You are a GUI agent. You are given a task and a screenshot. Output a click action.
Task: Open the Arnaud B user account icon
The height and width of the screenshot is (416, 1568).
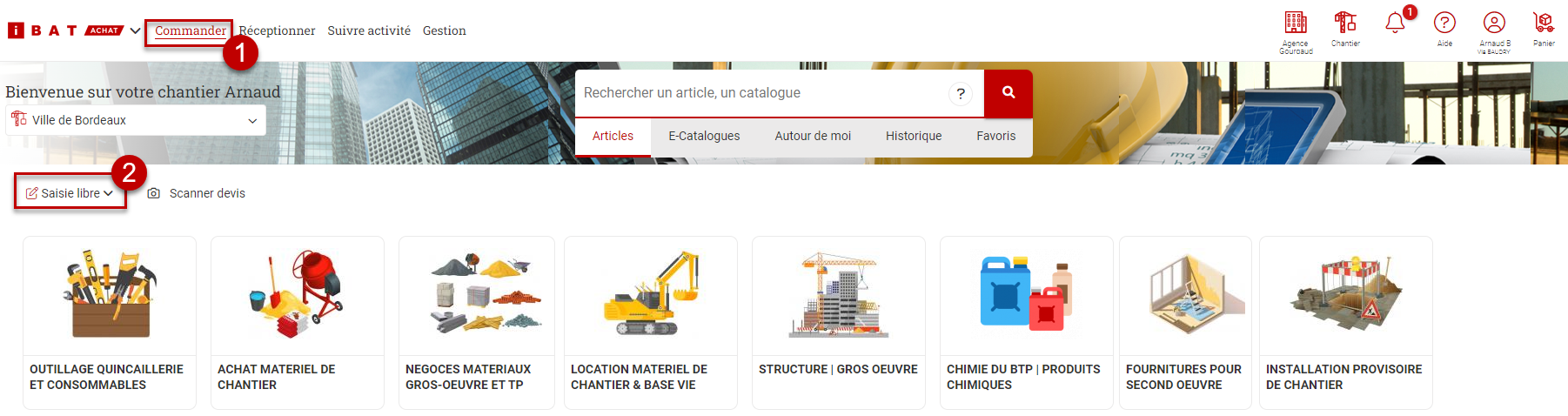(1494, 23)
